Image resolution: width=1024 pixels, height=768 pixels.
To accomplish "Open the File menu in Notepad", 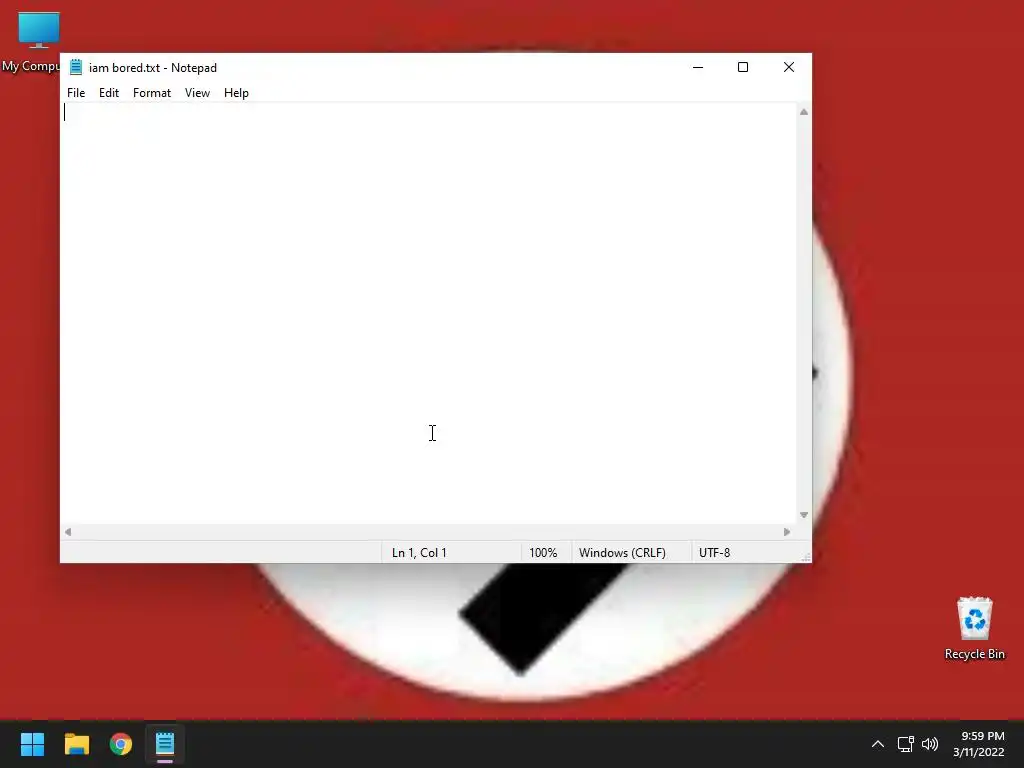I will coord(76,93).
